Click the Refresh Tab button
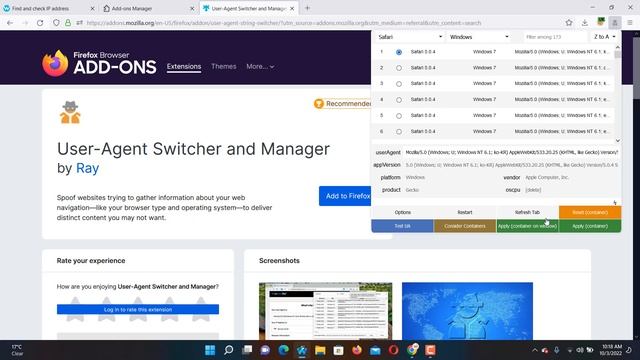This screenshot has width=640, height=360. coord(527,212)
